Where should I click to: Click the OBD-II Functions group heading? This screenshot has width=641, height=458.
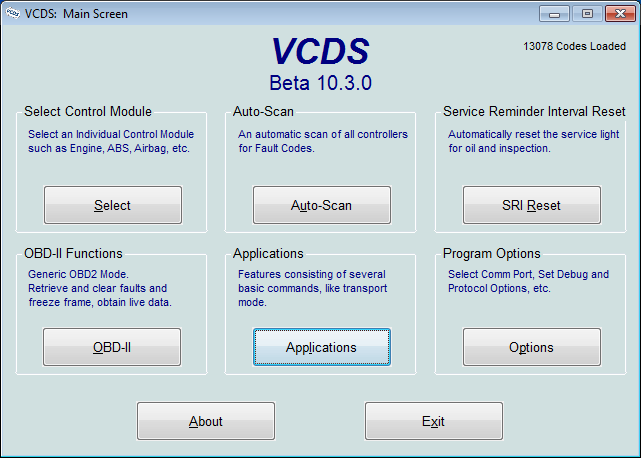73,254
